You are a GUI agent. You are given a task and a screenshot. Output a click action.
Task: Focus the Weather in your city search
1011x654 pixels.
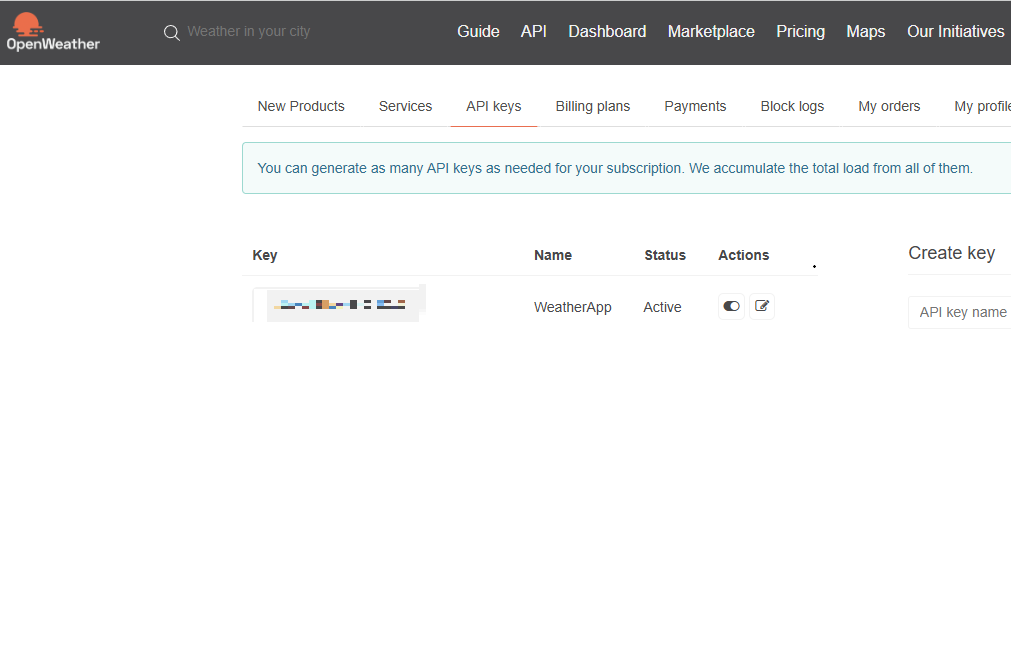pyautogui.click(x=250, y=32)
